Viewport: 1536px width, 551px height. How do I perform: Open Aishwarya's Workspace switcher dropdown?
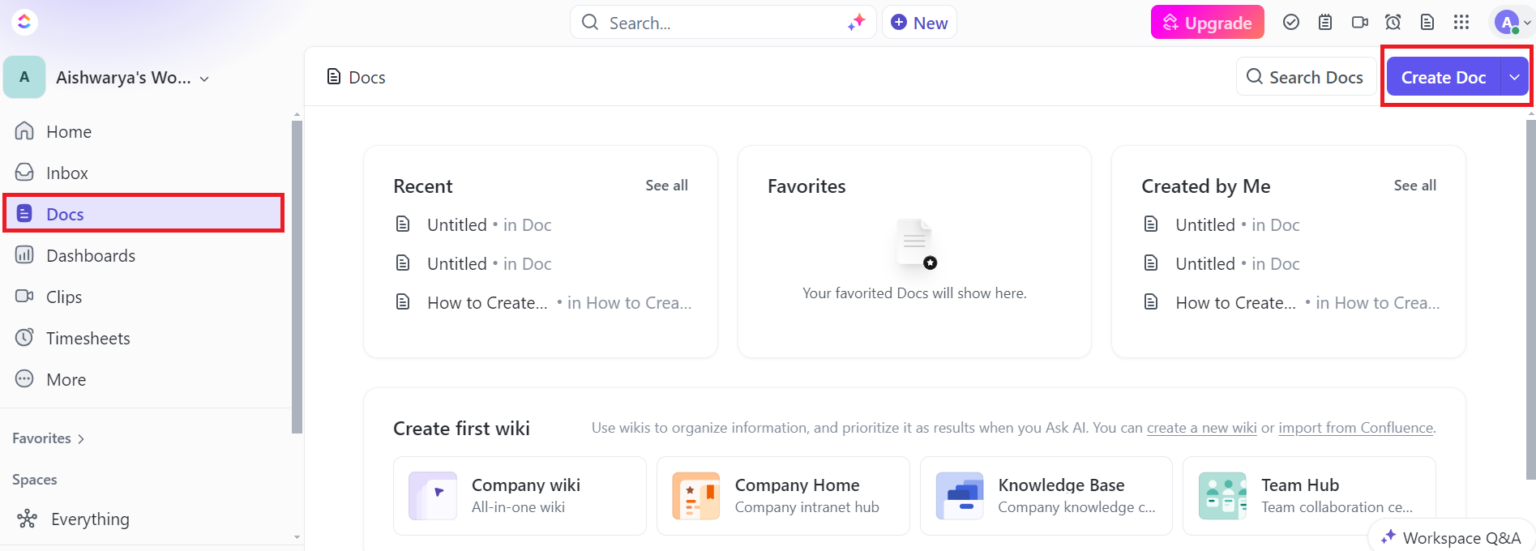pos(130,77)
